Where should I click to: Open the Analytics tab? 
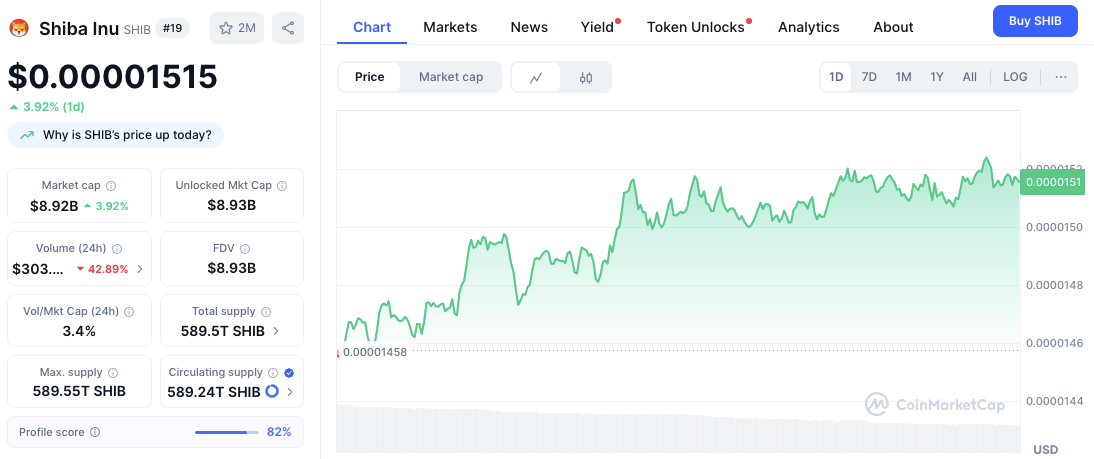[x=809, y=27]
